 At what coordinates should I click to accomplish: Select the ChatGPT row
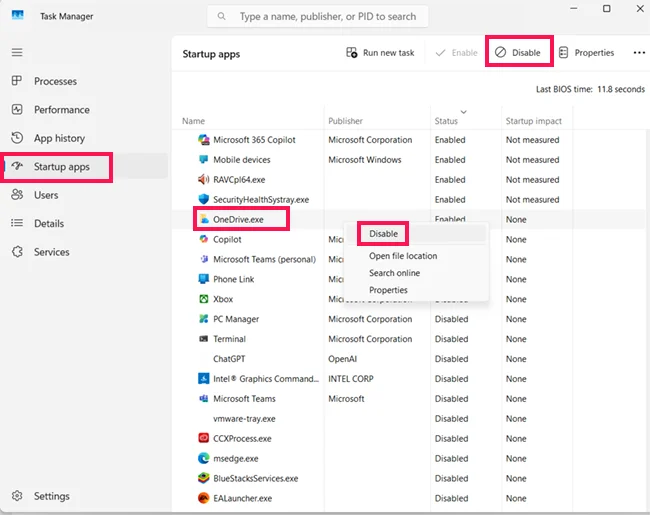[408, 359]
